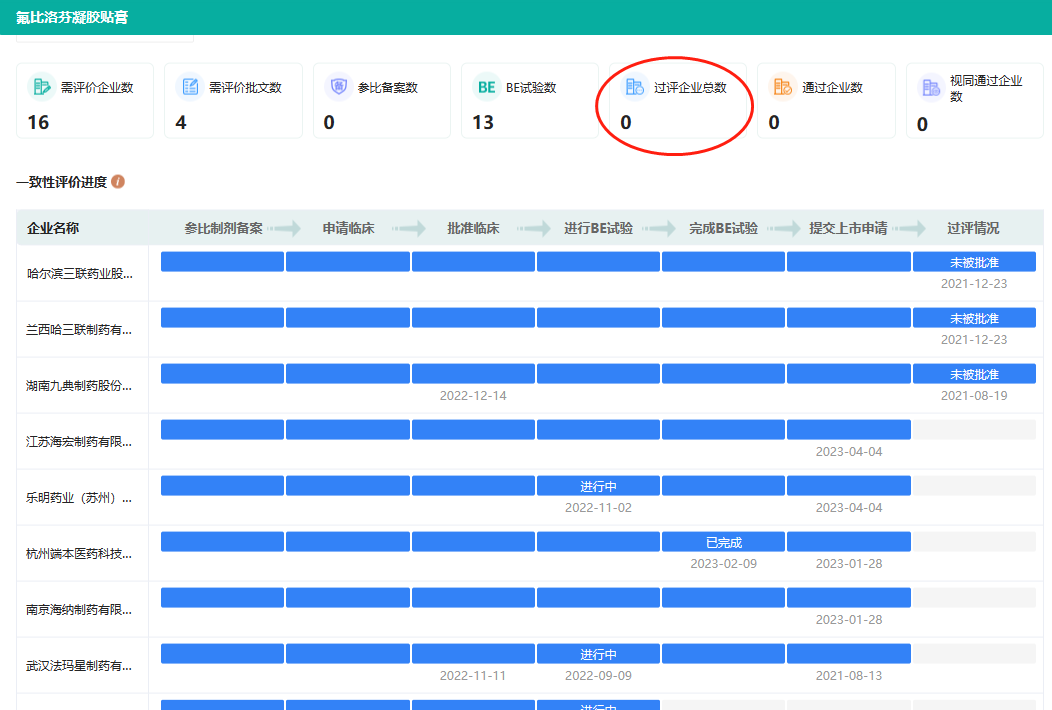This screenshot has height=710, width=1052.
Task: Click date 2022-11-11 in 武汉法玛星 row
Action: click(x=473, y=676)
